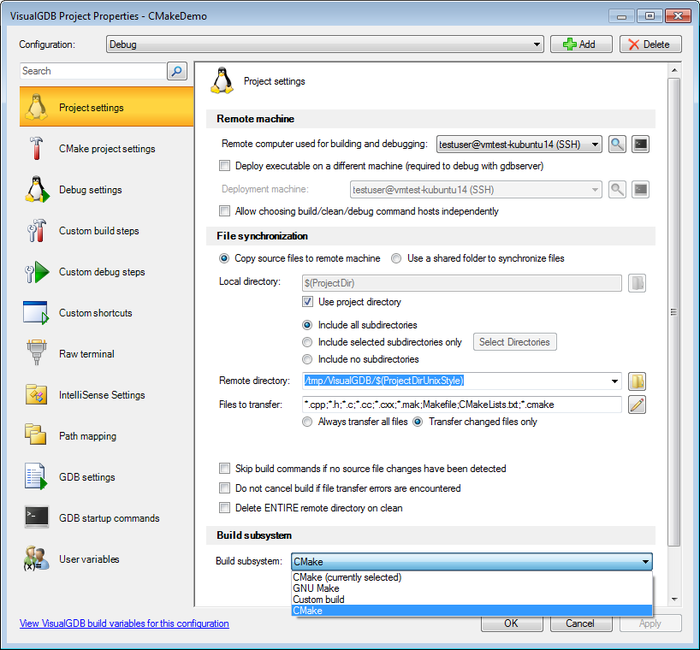The image size is (700, 650).
Task: Open terminal icon beside remote computer dropdown
Action: tap(641, 144)
